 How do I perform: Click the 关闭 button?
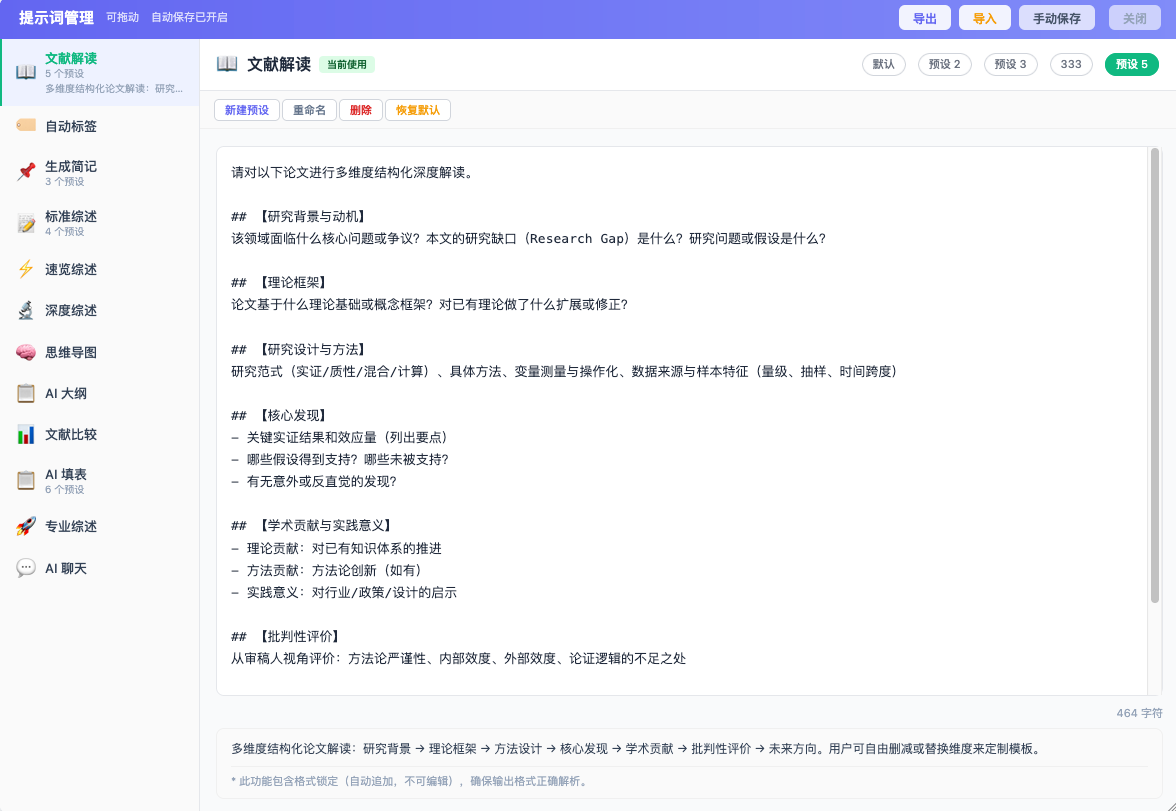click(1135, 18)
